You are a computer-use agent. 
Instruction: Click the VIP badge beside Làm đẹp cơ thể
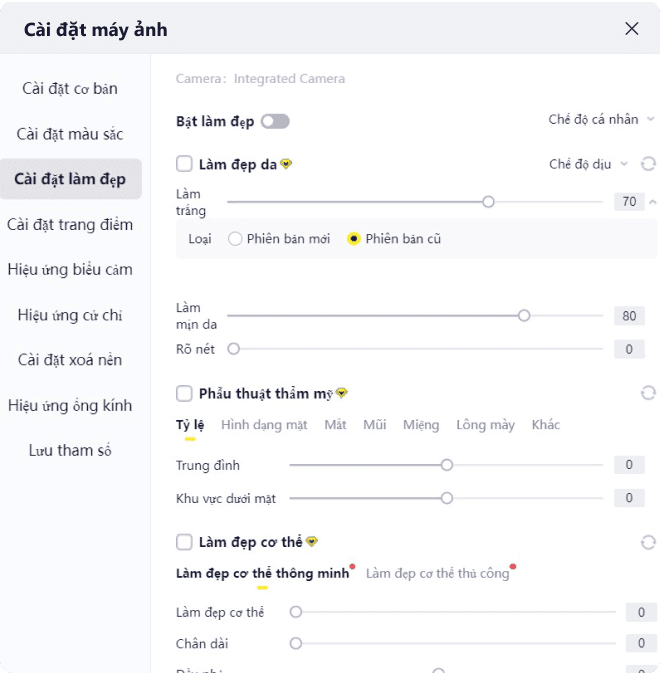[312, 542]
